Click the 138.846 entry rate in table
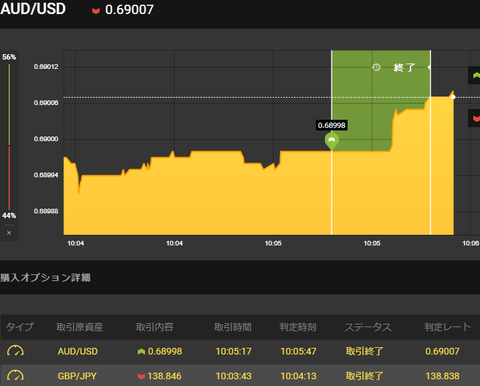Viewport: 480px width, 386px height. (x=165, y=376)
